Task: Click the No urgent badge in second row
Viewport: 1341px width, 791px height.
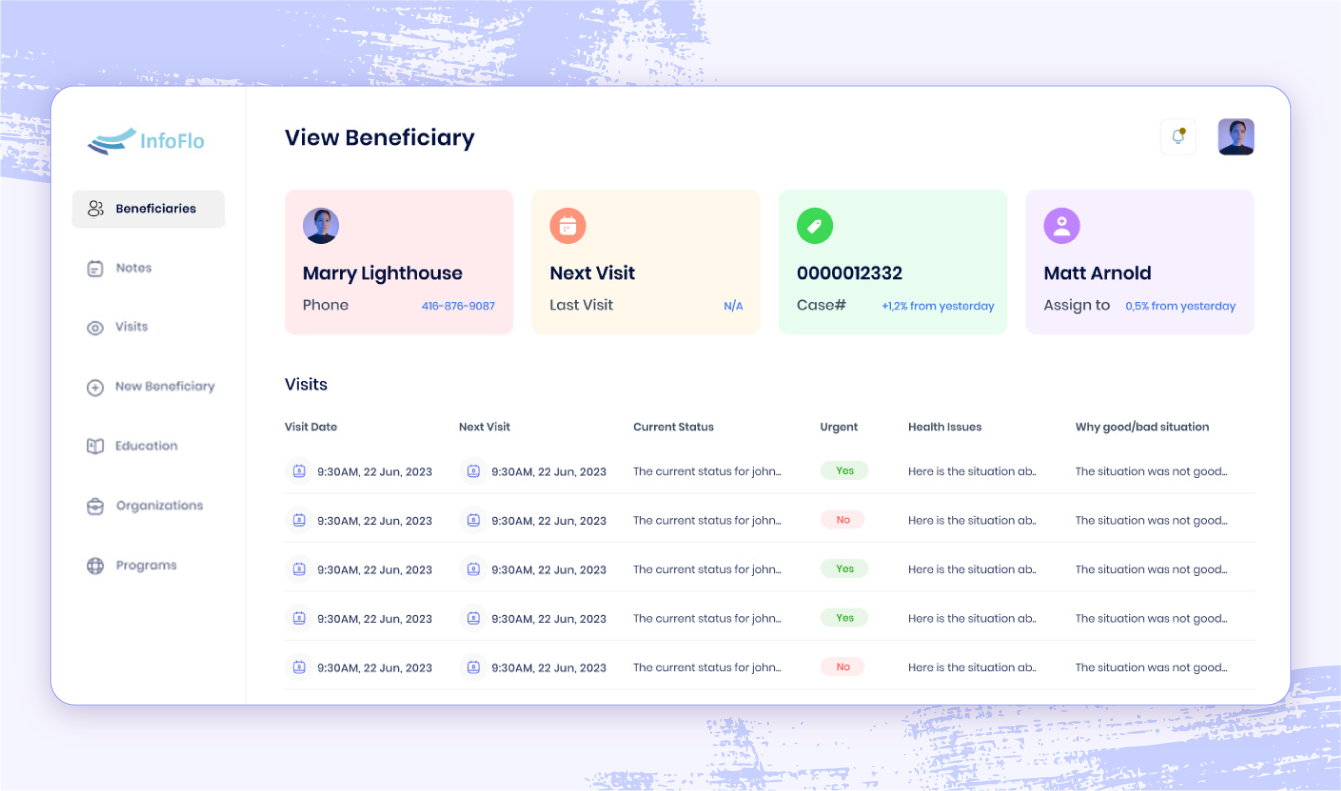Action: (842, 520)
